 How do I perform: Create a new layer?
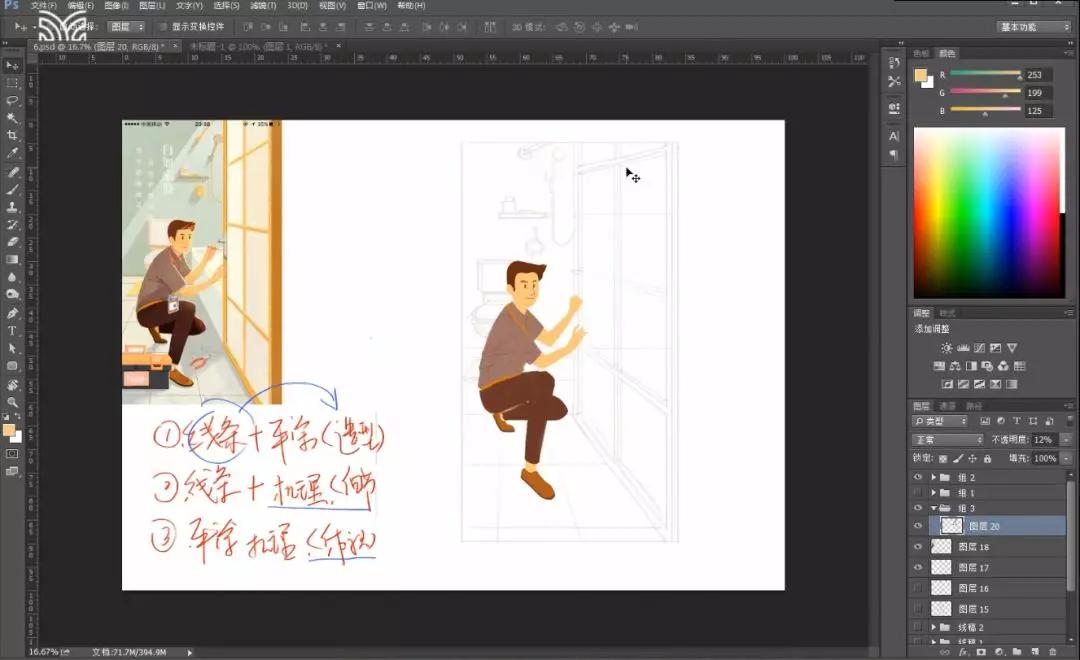1035,652
